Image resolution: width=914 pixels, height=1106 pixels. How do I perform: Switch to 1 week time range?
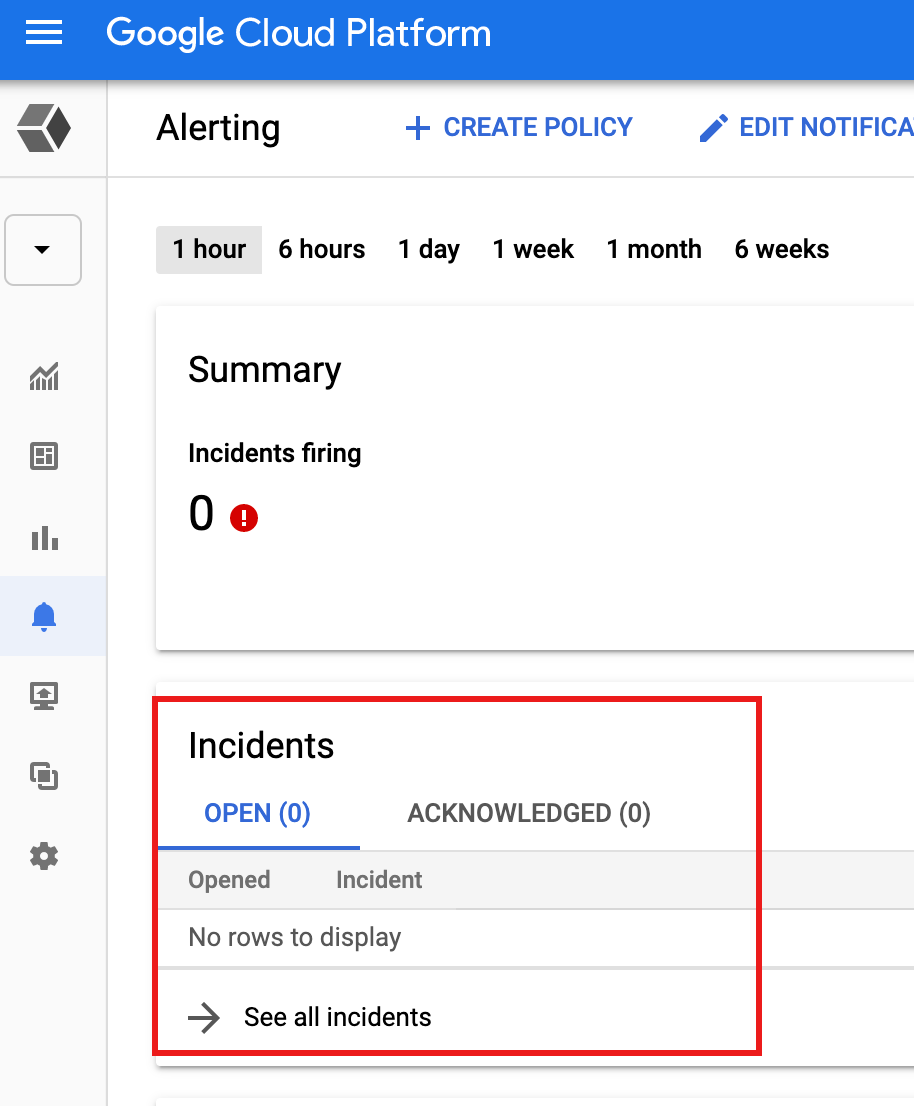[x=533, y=249]
